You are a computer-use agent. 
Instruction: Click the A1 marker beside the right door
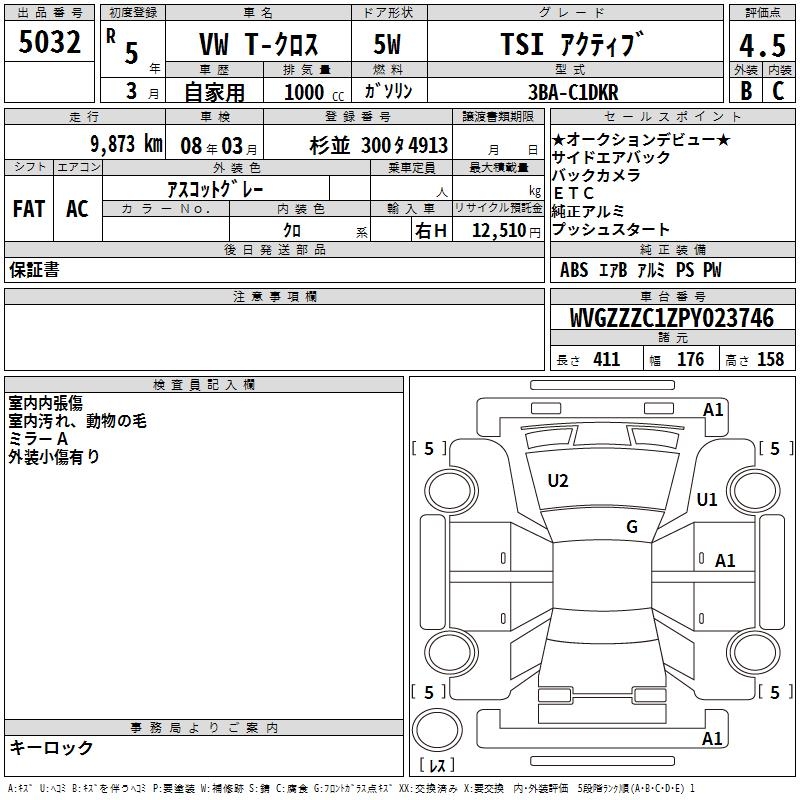click(x=725, y=561)
